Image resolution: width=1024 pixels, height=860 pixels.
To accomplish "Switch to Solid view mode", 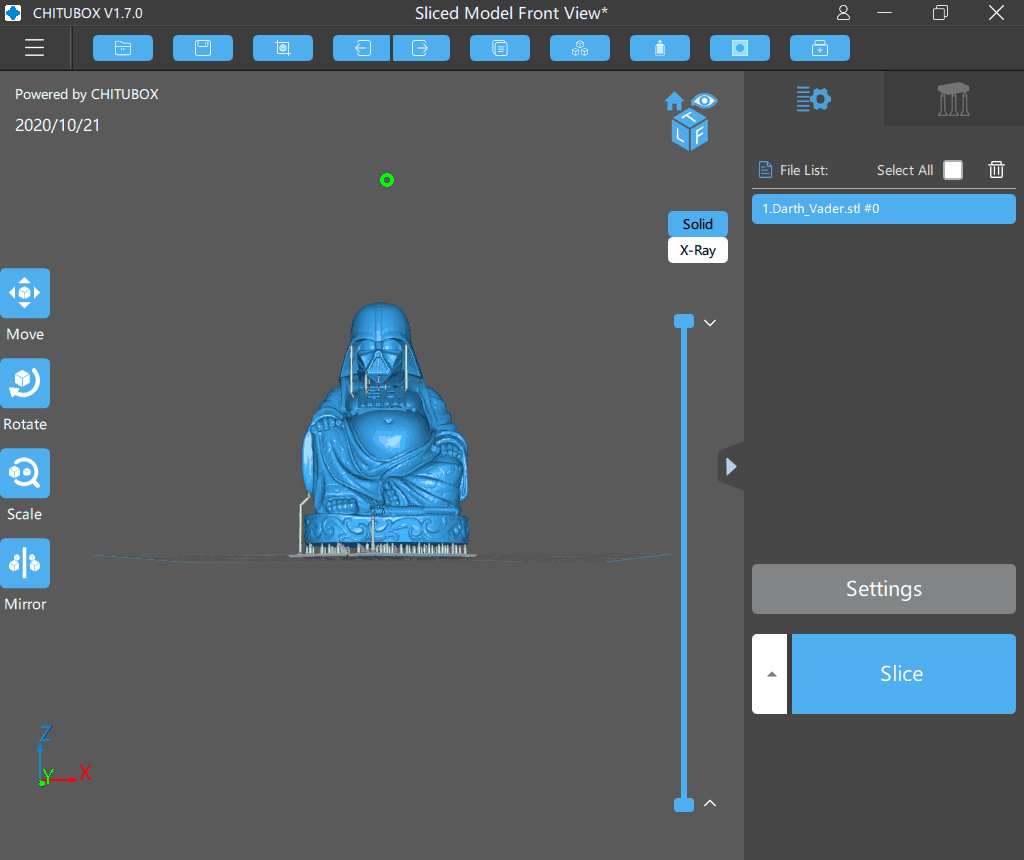I will 697,224.
